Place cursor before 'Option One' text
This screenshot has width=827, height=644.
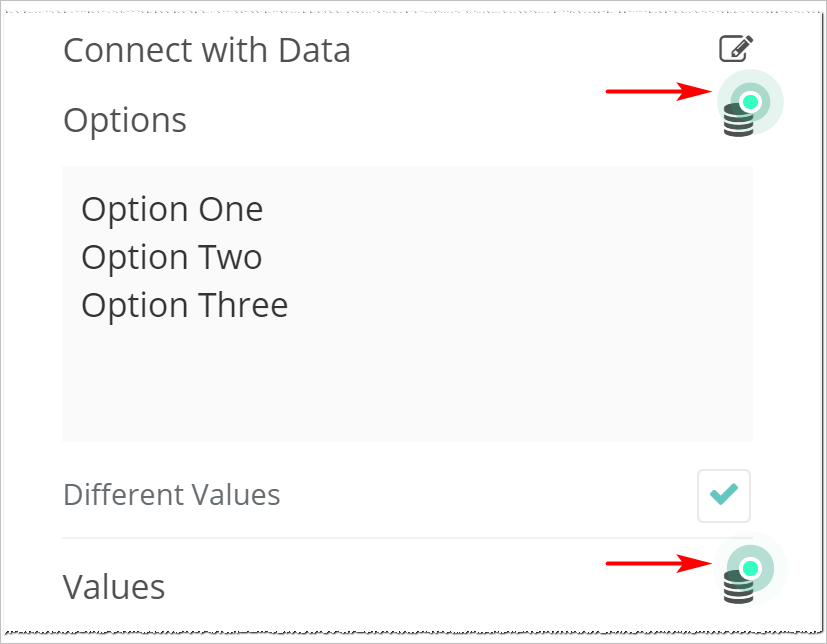tap(81, 209)
